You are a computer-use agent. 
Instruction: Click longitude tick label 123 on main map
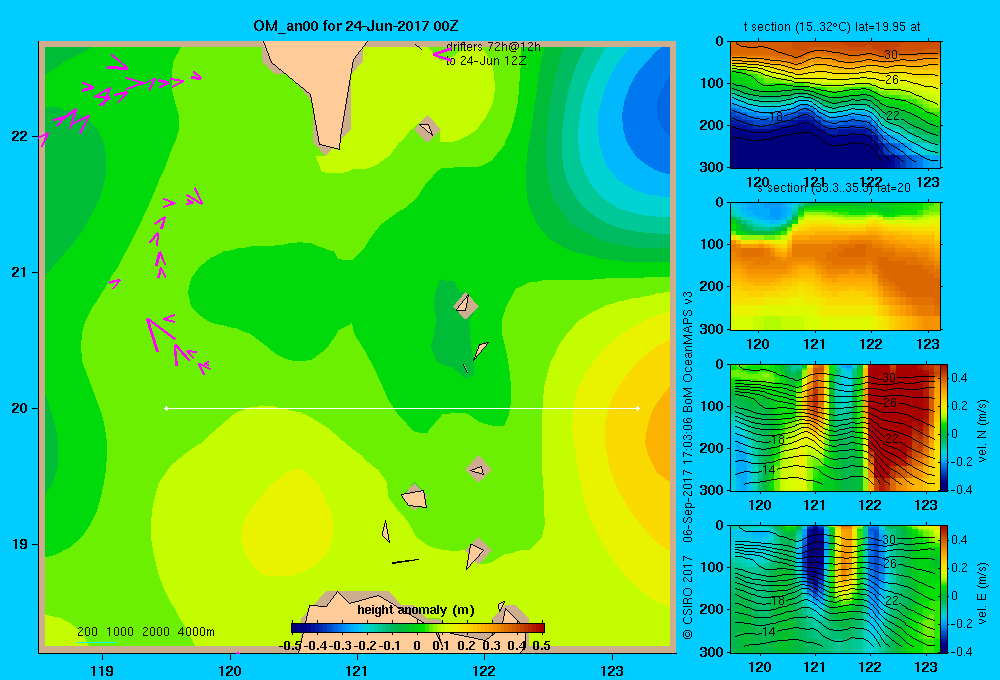pos(612,670)
